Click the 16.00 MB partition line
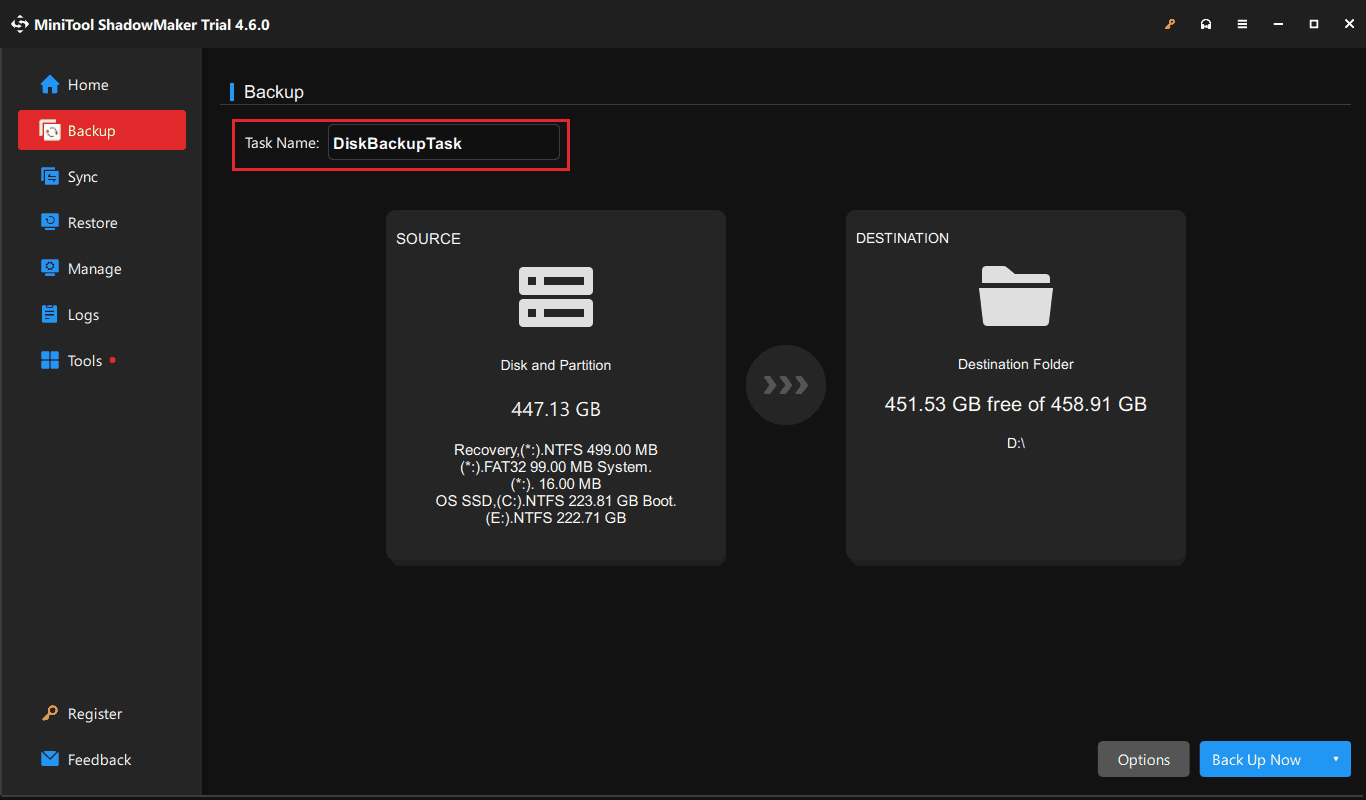This screenshot has height=800, width=1366. [x=556, y=484]
